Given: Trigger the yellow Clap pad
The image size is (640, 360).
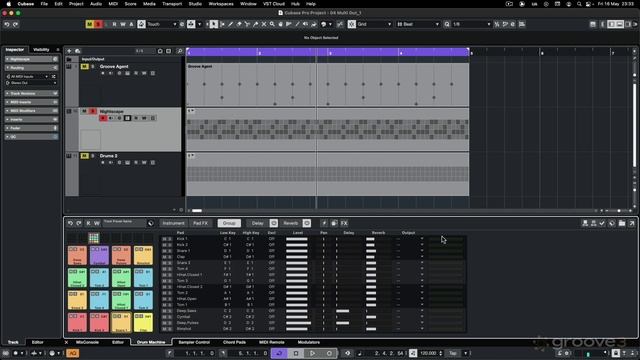Looking at the screenshot, I should pos(143,322).
